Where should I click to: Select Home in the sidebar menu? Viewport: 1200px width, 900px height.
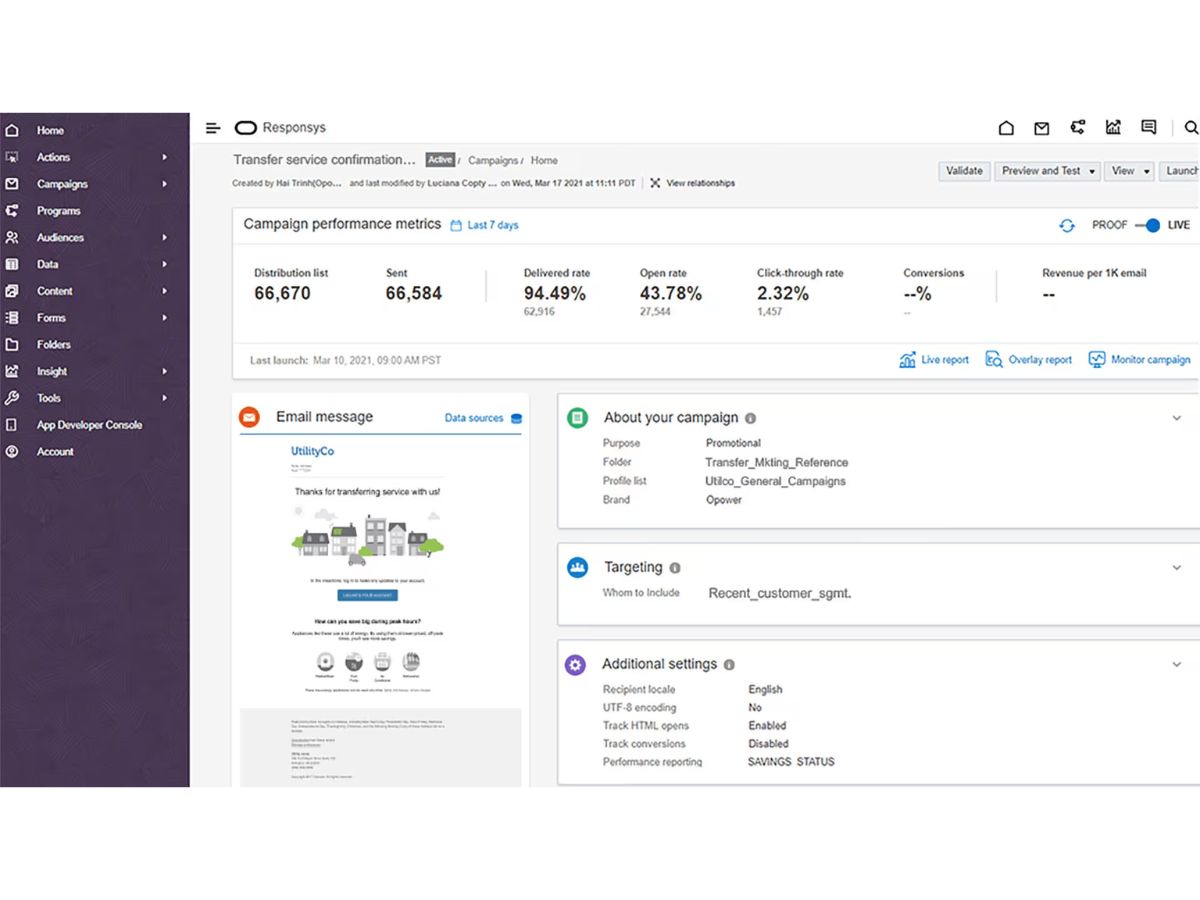(50, 130)
